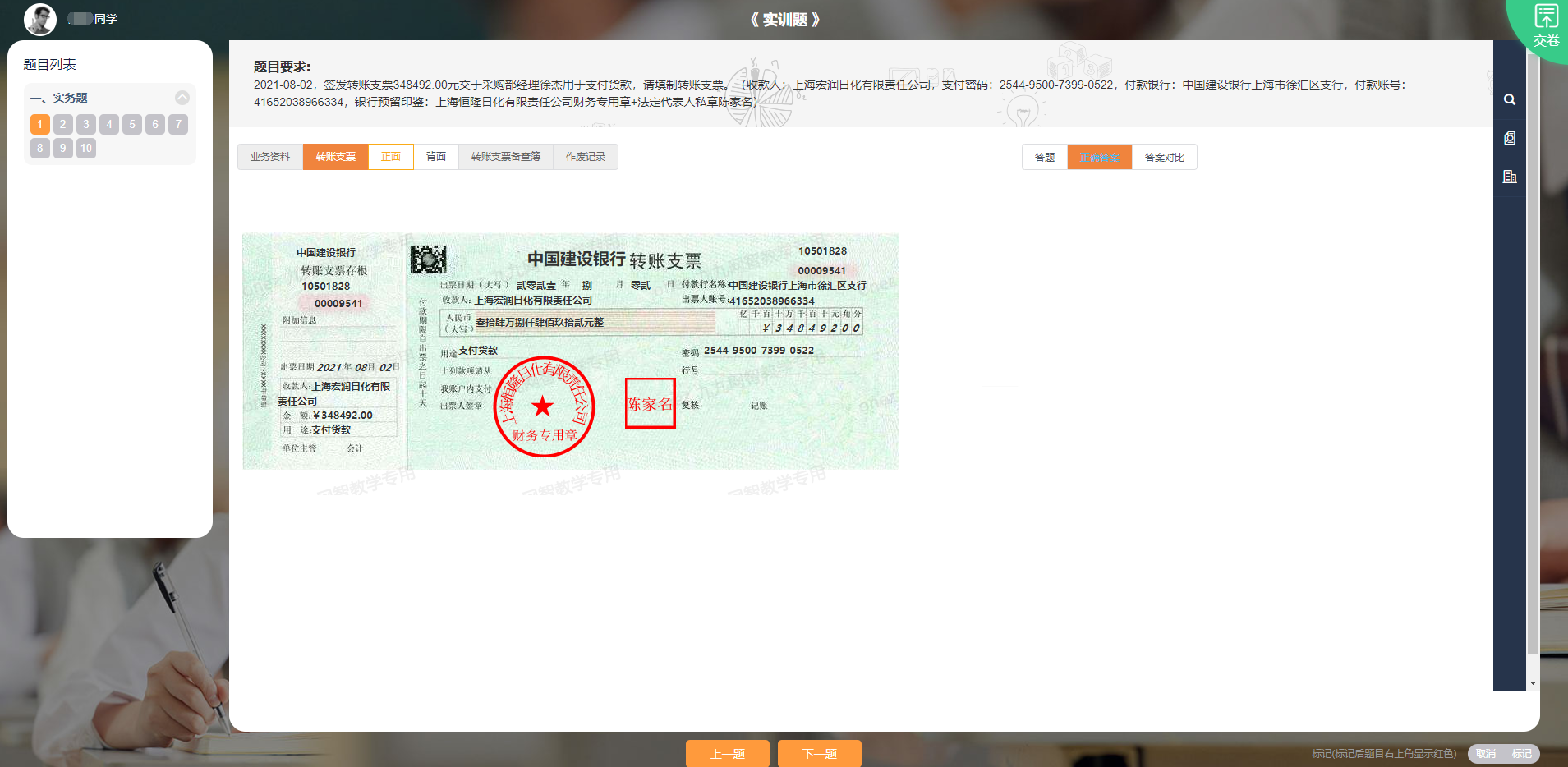Open the 答案对比 view

1165,157
